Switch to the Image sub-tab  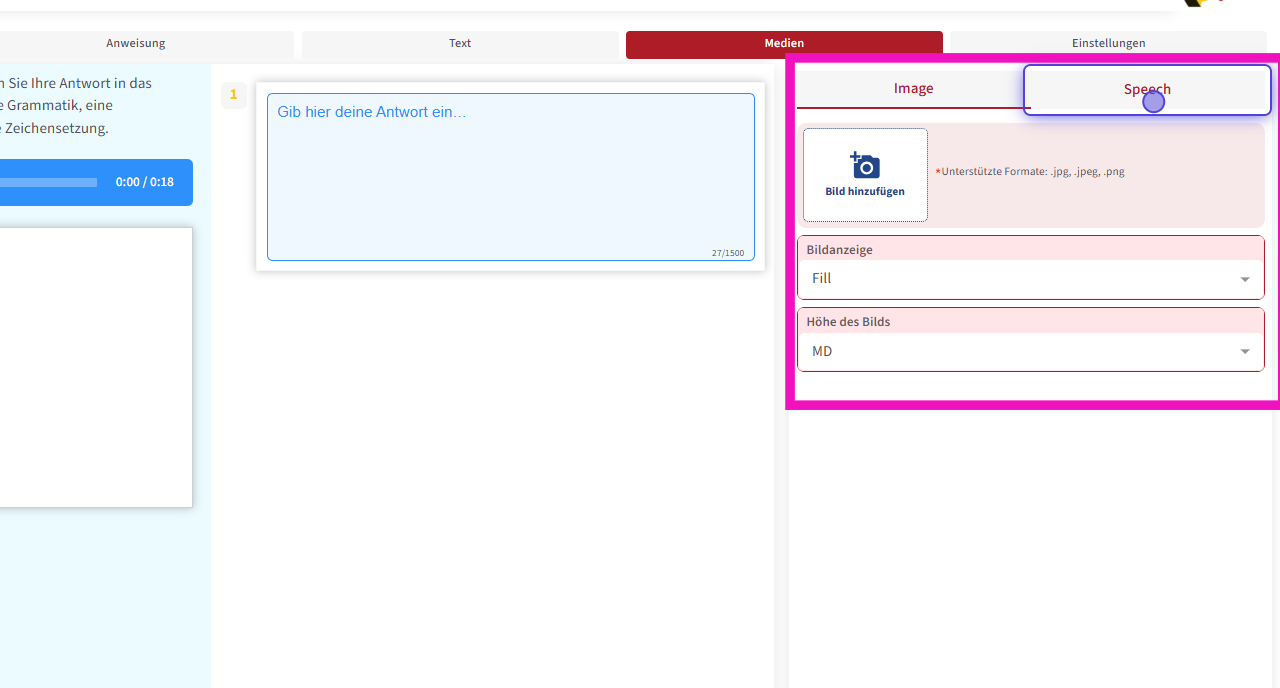pyautogui.click(x=913, y=89)
